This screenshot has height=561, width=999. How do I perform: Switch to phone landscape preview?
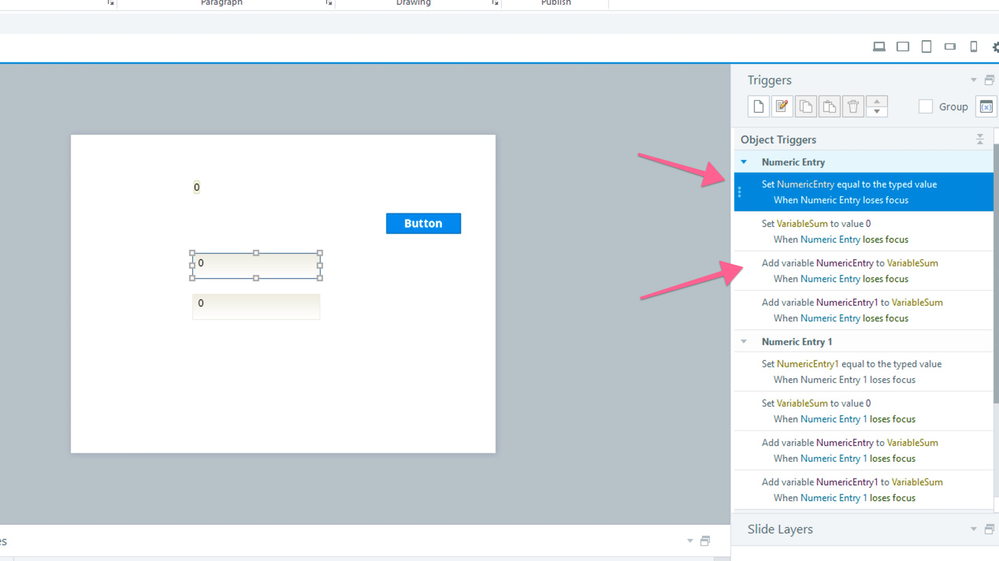tap(950, 46)
